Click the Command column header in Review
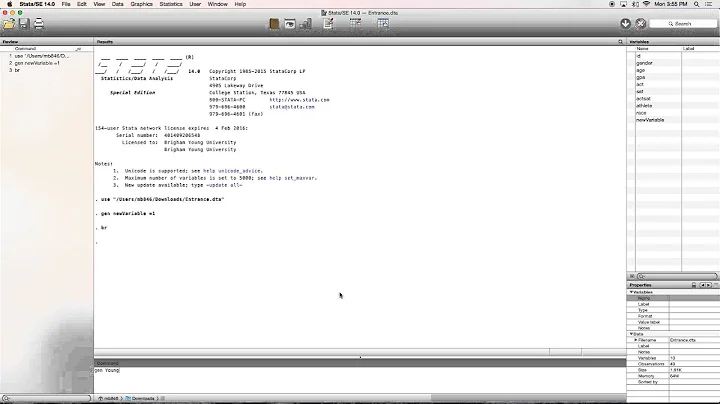 click(x=25, y=49)
